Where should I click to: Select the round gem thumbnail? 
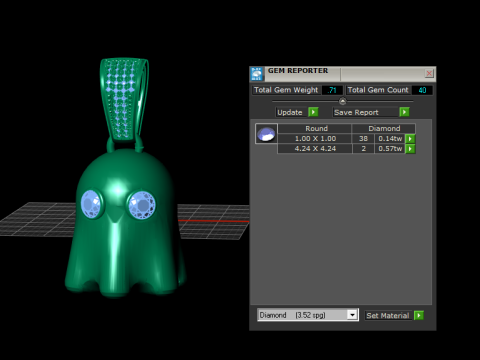tap(266, 134)
